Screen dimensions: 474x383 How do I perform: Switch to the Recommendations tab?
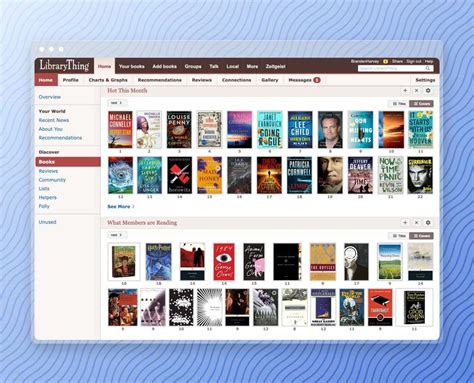click(160, 80)
